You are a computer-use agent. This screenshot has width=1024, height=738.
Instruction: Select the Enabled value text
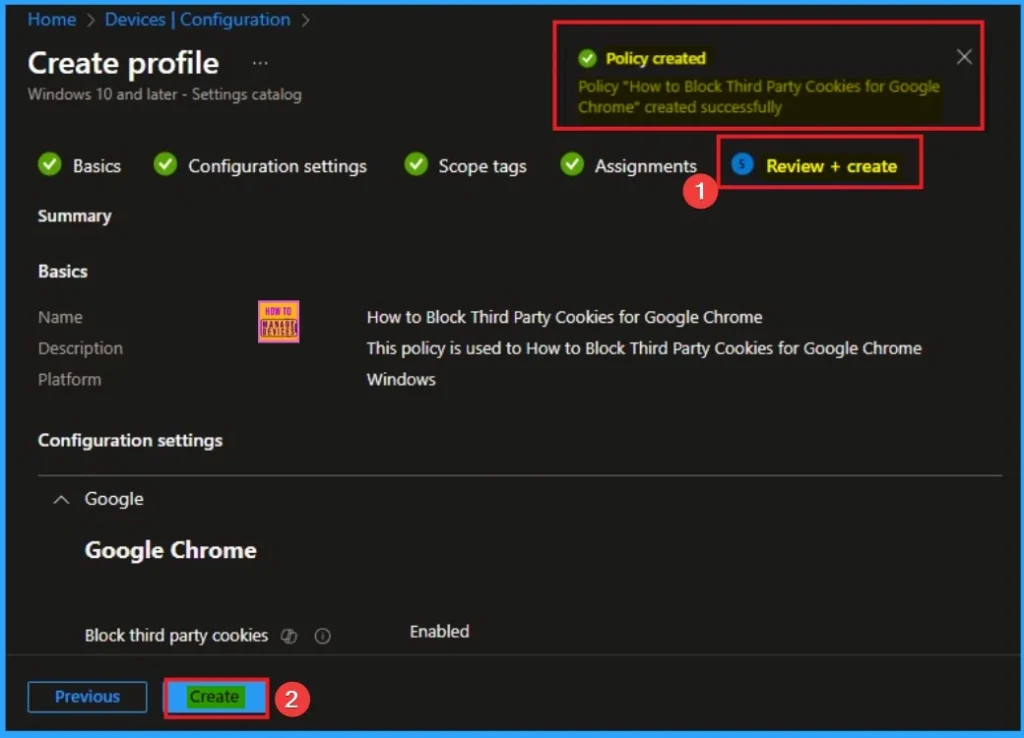[x=439, y=632]
